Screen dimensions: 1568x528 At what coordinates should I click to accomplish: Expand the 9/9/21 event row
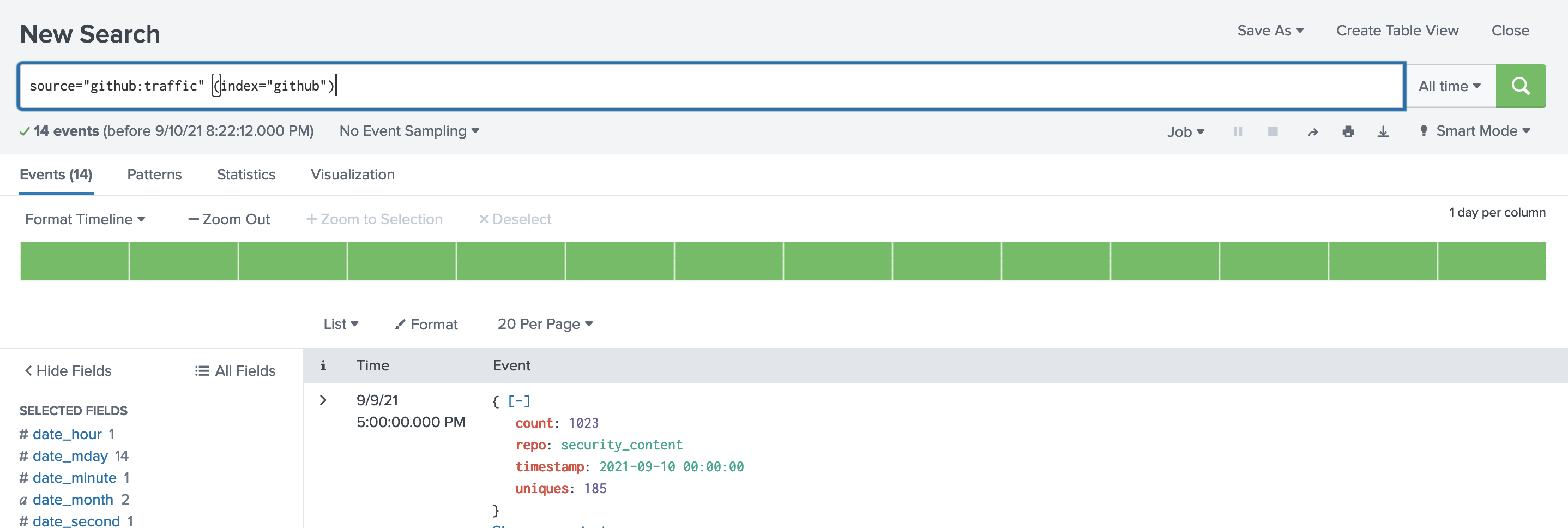click(323, 400)
